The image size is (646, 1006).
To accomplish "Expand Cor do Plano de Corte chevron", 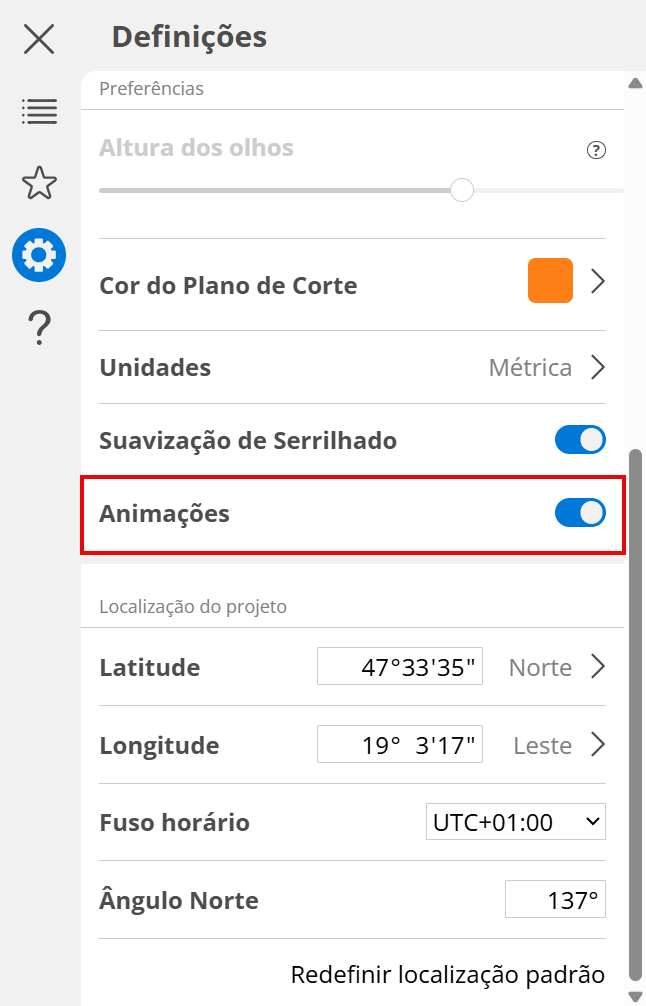I will (598, 281).
